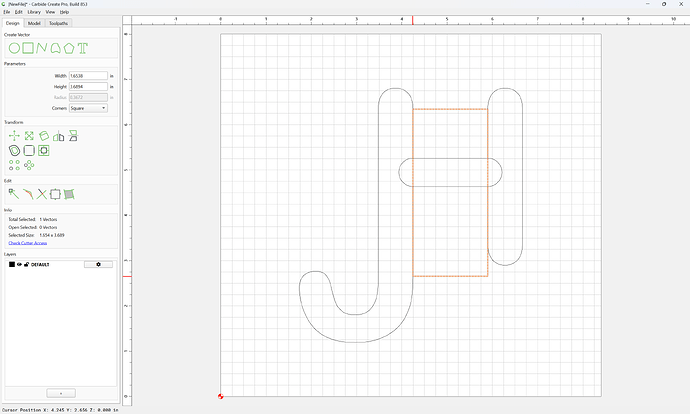Select the Polygon vector tool
Viewport: 690px width, 414px height.
[x=69, y=48]
